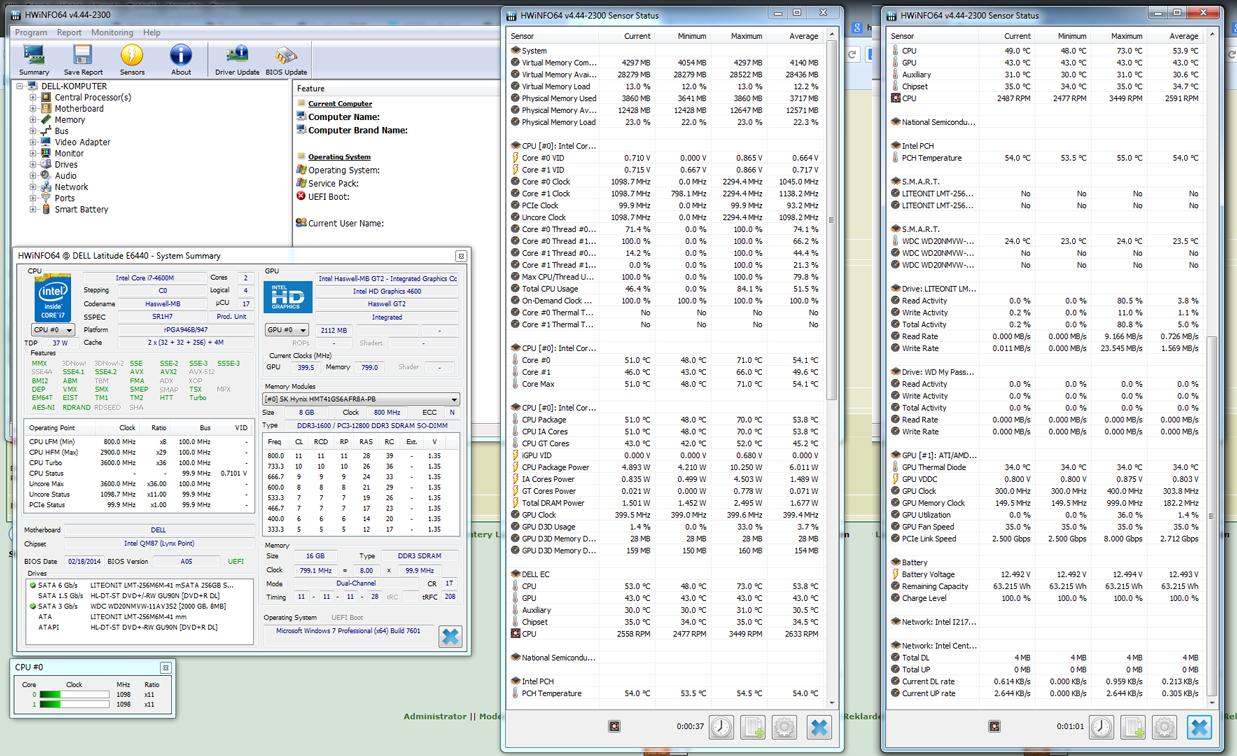Open Sensors via the lightning icon
Viewport: 1237px width, 756px height.
click(132, 60)
